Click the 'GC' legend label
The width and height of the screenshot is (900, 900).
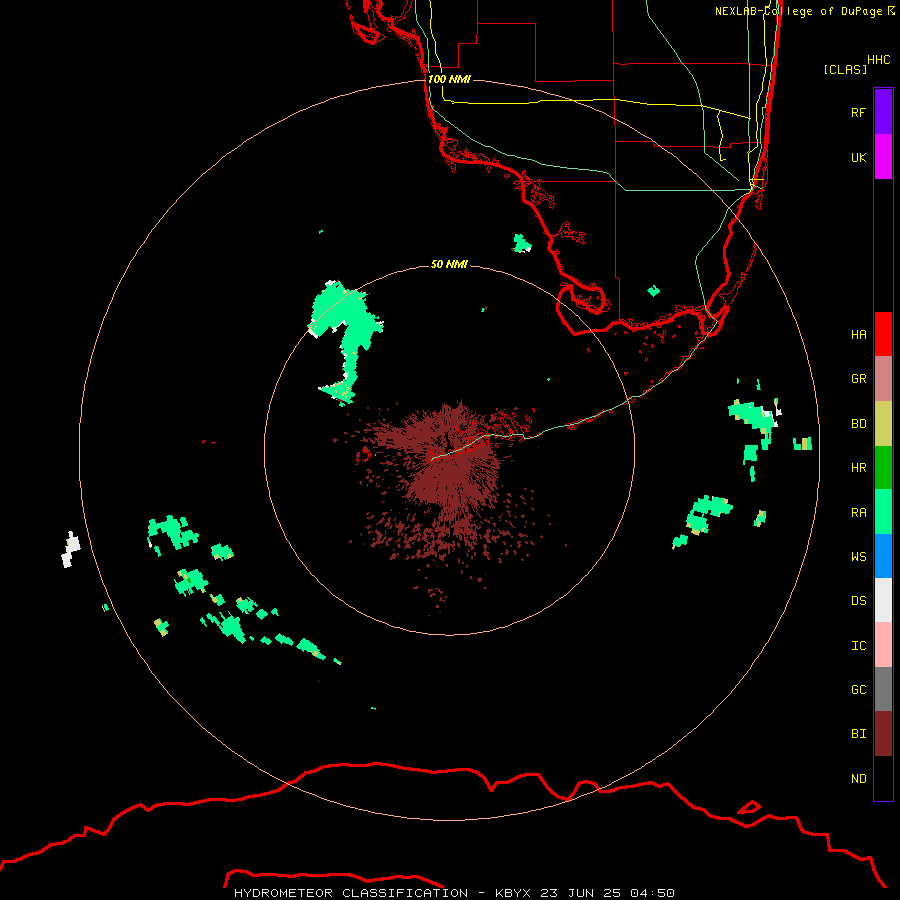(859, 689)
